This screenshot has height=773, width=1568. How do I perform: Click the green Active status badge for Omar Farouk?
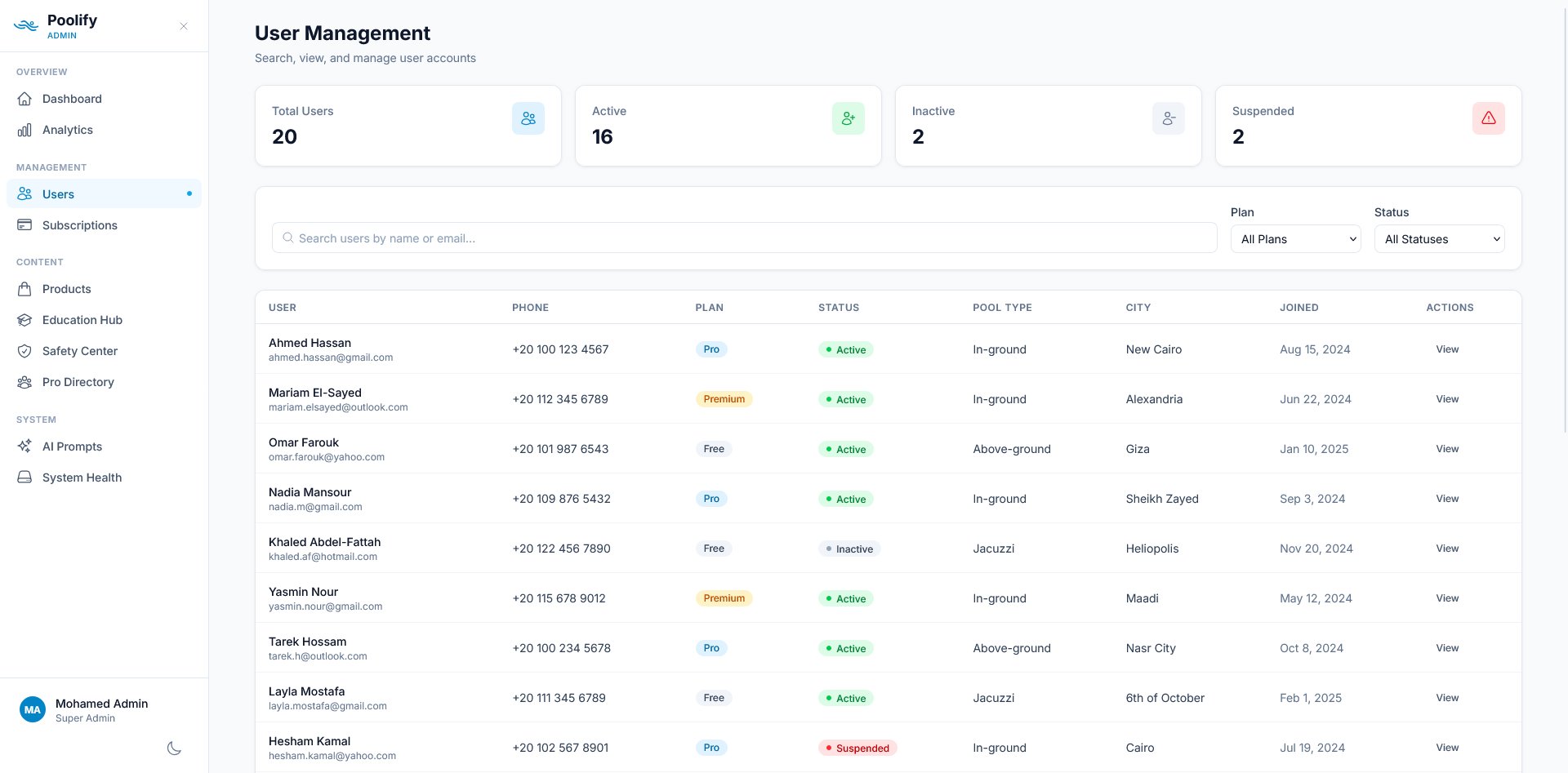(x=846, y=449)
